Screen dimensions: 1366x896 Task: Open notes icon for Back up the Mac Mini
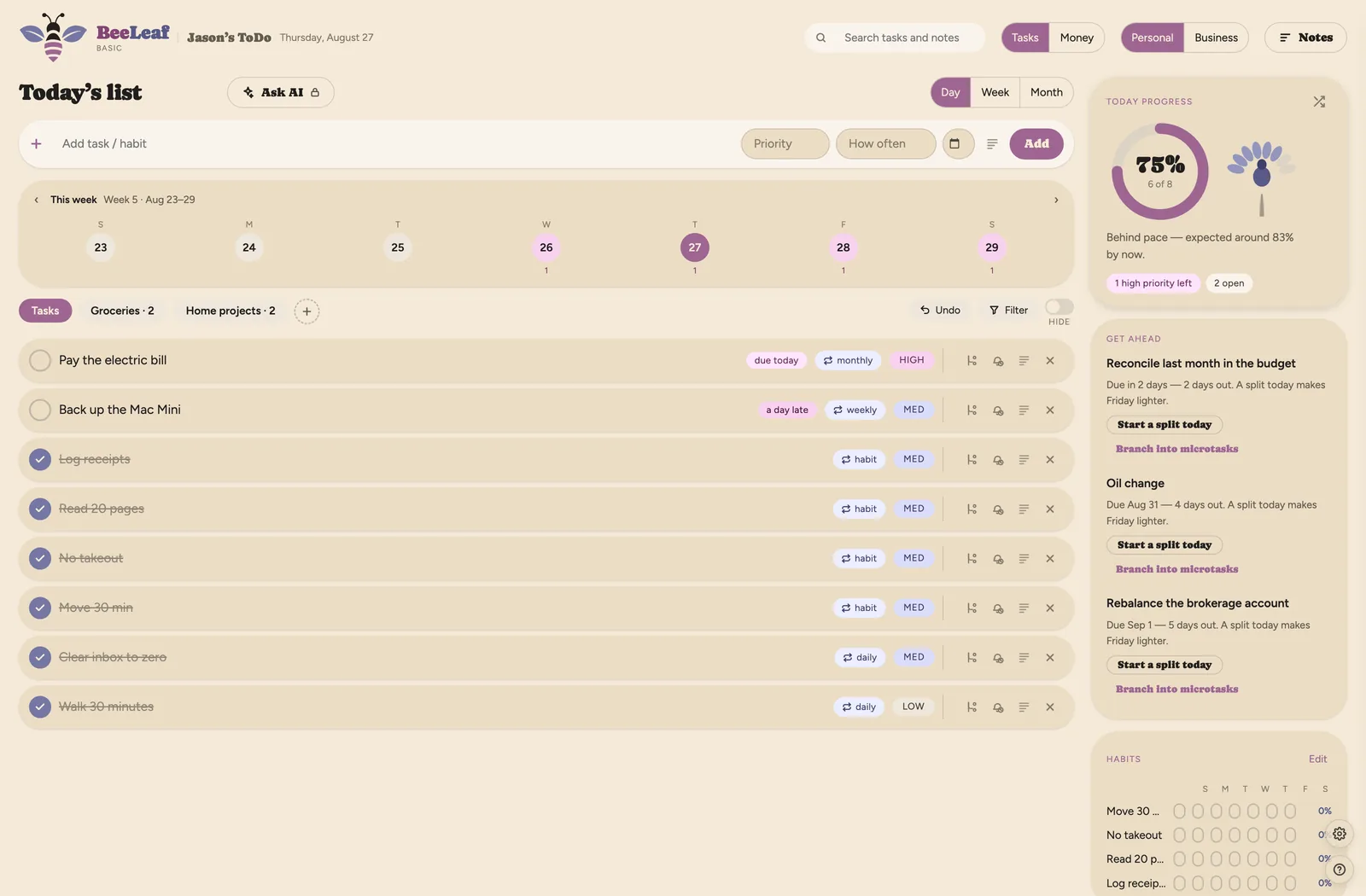(1024, 410)
